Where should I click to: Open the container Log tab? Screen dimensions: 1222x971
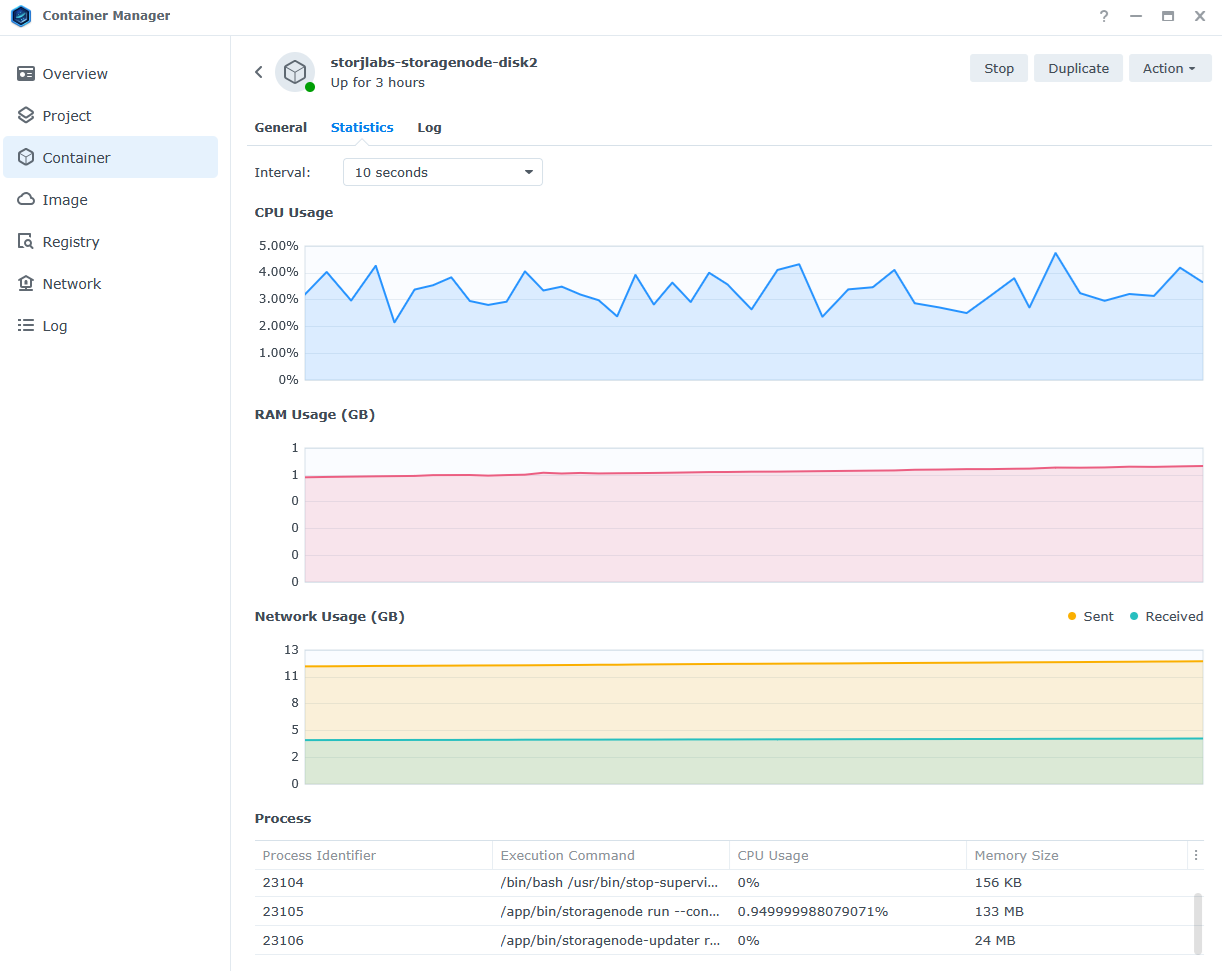click(429, 128)
